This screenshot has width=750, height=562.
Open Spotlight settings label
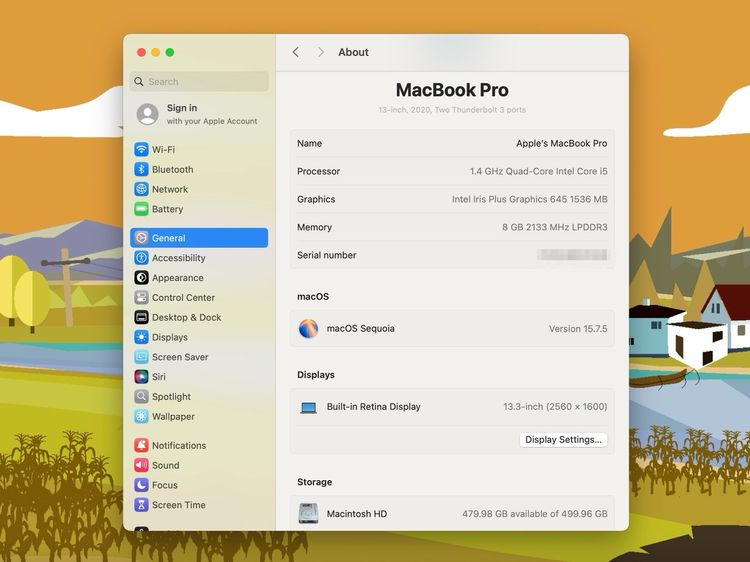click(x=171, y=397)
